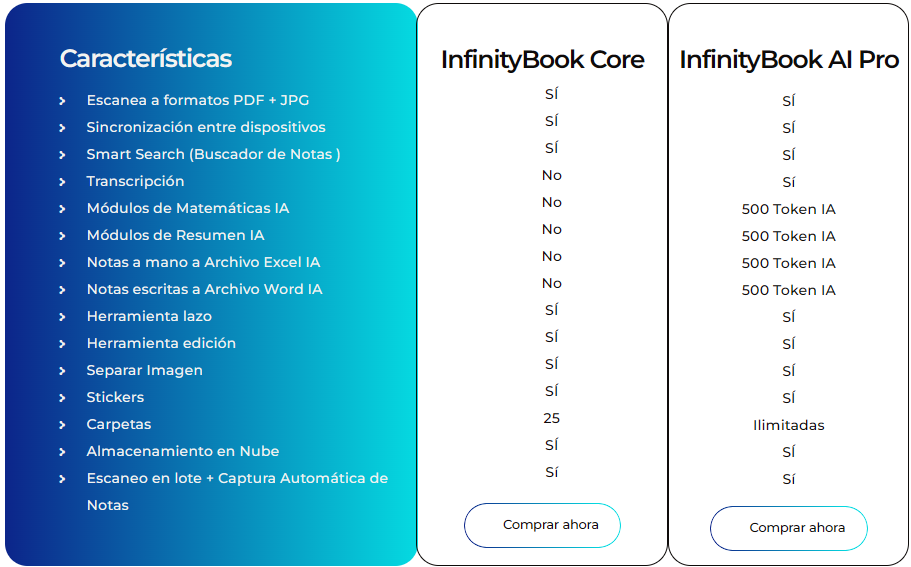Click the chevron icon beside Carpetas
This screenshot has width=911, height=567.
tap(62, 425)
